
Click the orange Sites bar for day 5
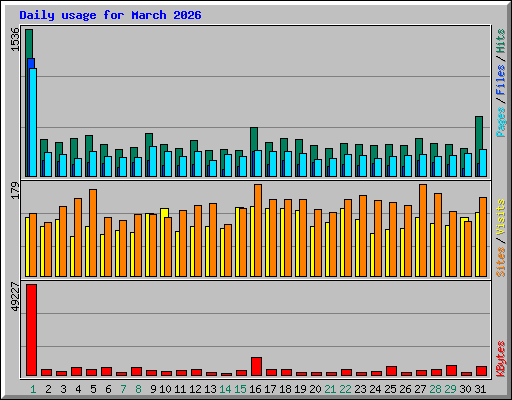pos(93,233)
